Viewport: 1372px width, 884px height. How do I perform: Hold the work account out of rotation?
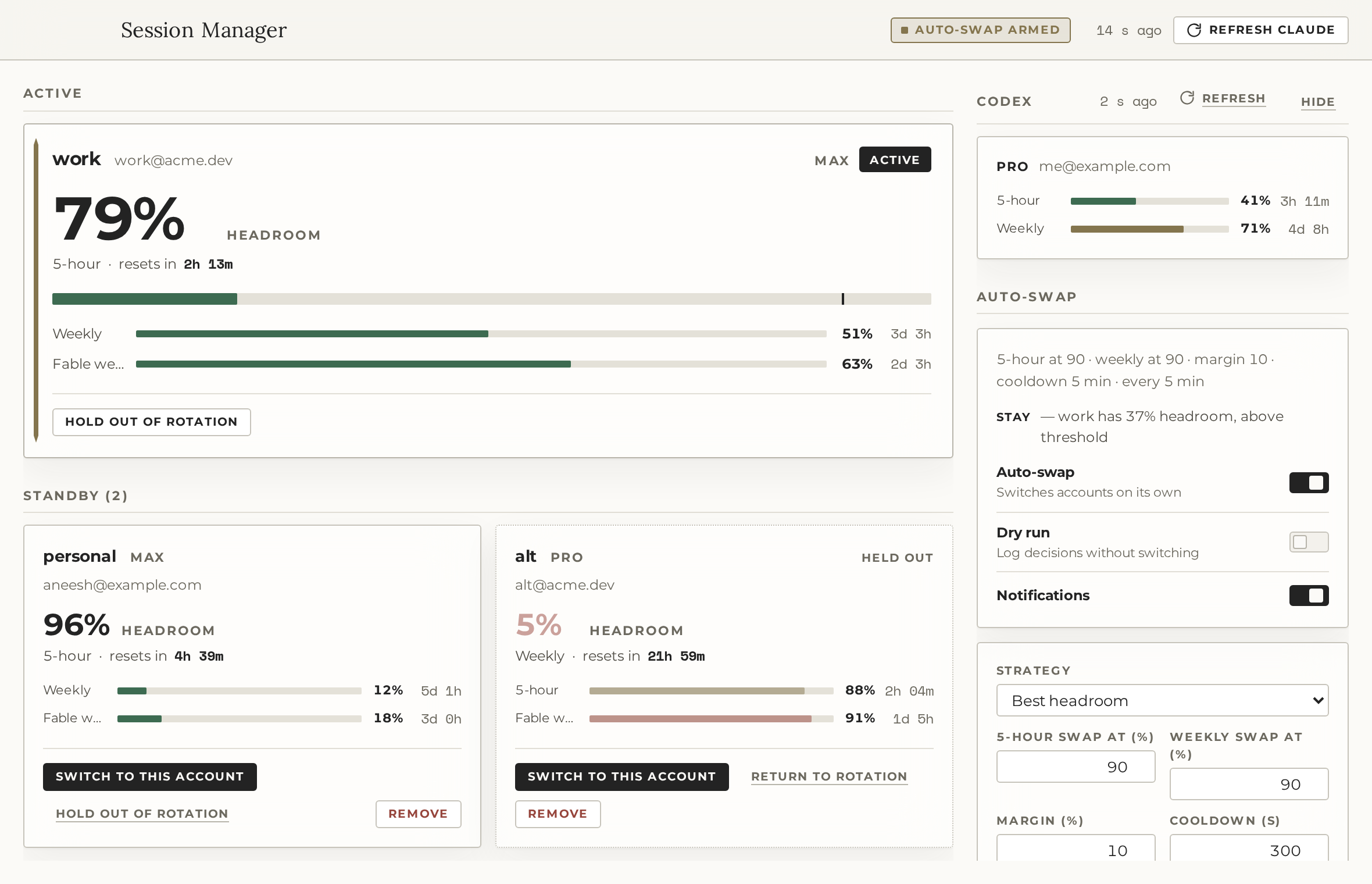(x=151, y=422)
